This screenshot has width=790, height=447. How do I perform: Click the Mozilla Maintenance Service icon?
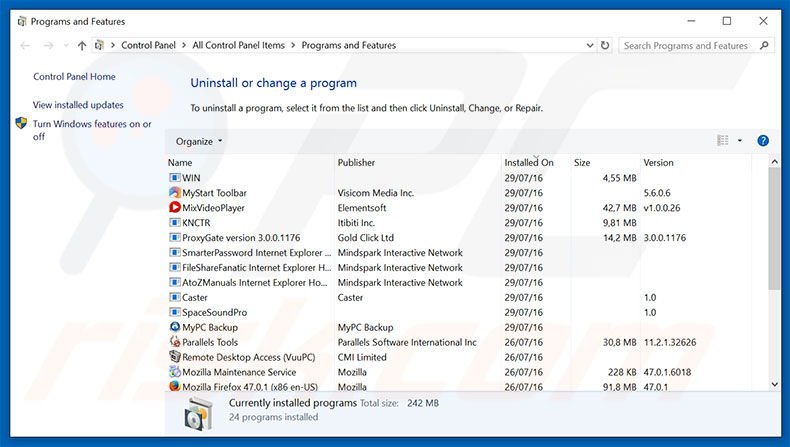tap(174, 372)
